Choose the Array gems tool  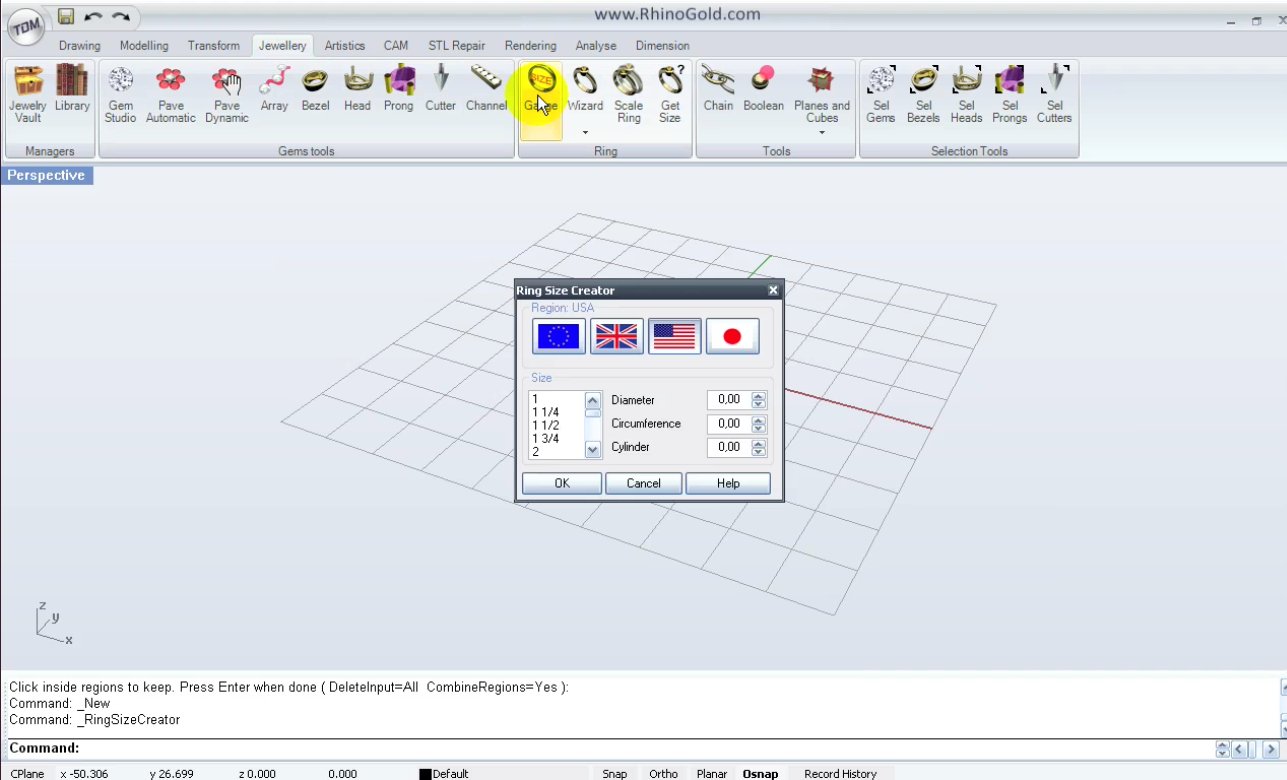(274, 89)
